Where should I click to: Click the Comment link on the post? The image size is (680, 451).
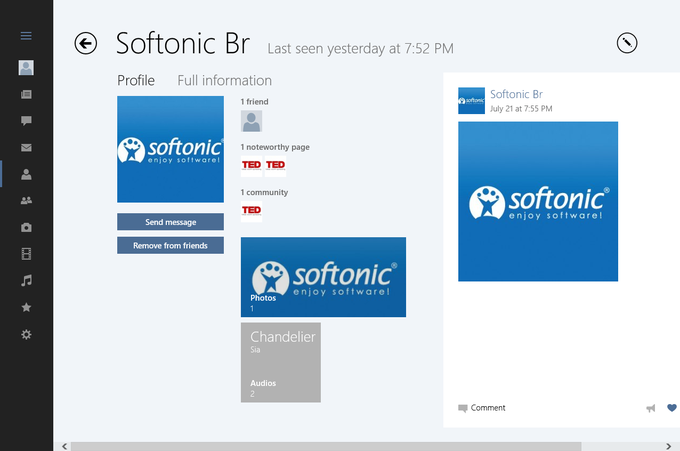point(488,408)
